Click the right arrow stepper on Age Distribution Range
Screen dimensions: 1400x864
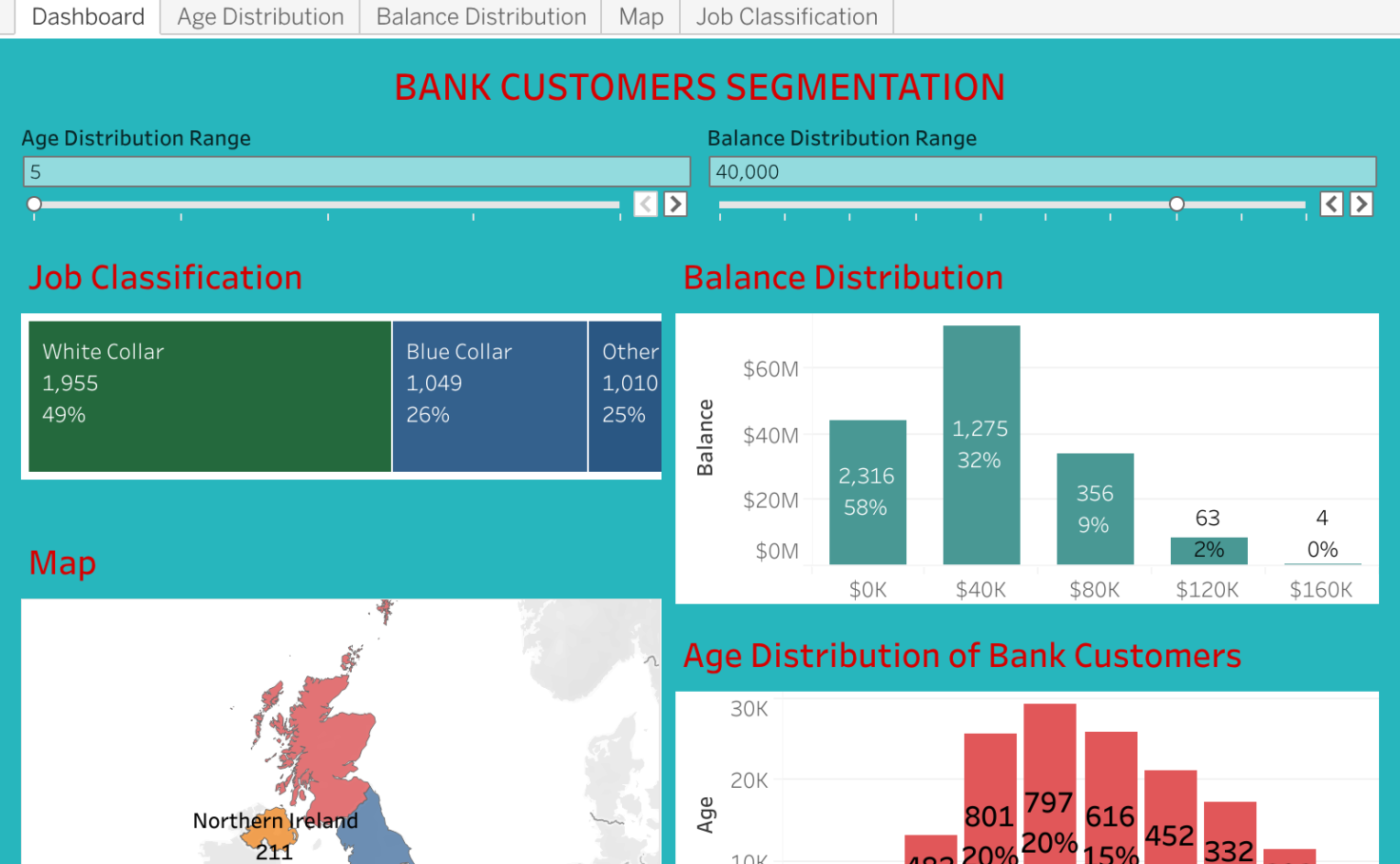coord(675,204)
